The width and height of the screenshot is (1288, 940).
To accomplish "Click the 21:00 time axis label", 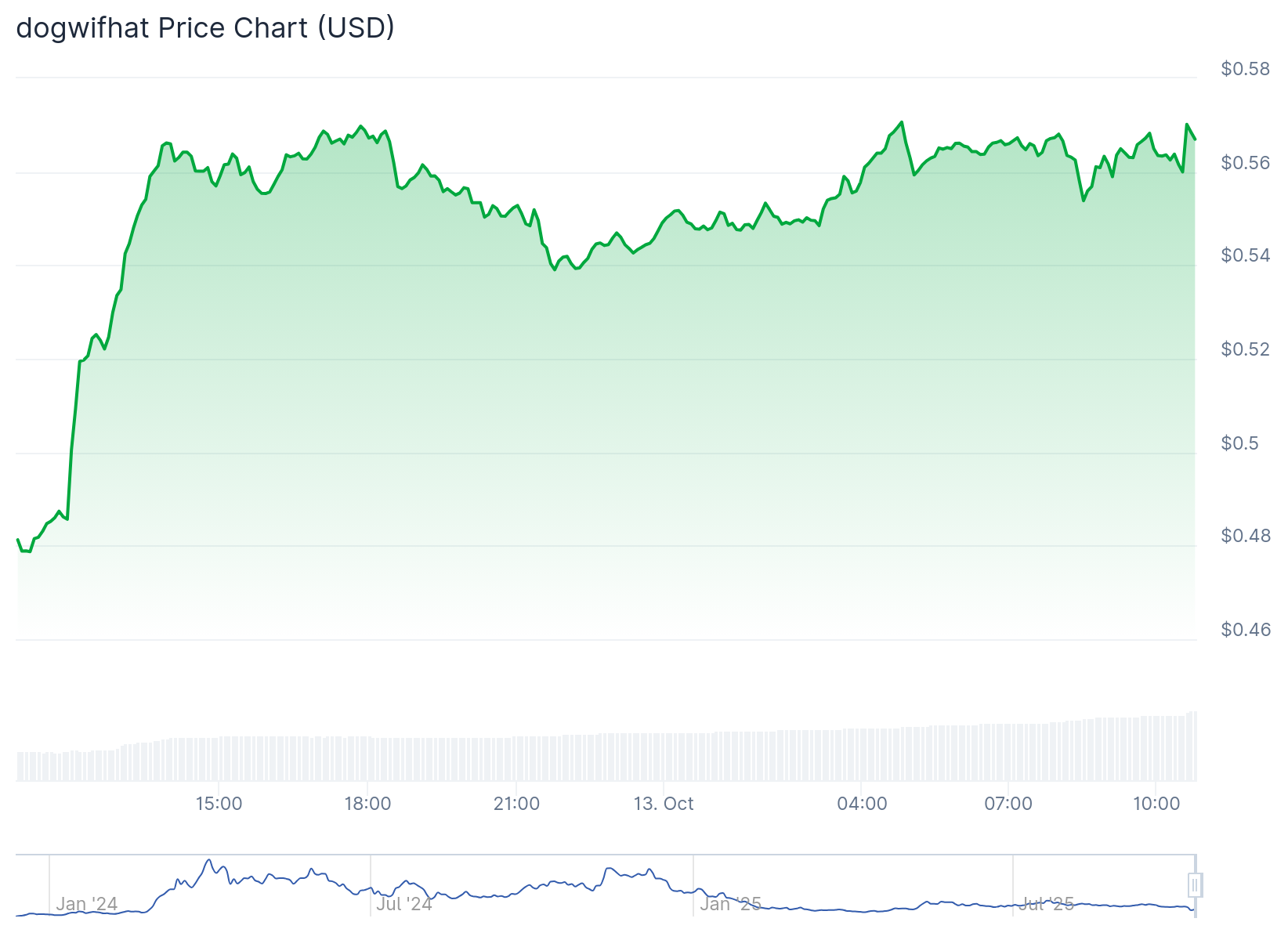I will [x=516, y=804].
